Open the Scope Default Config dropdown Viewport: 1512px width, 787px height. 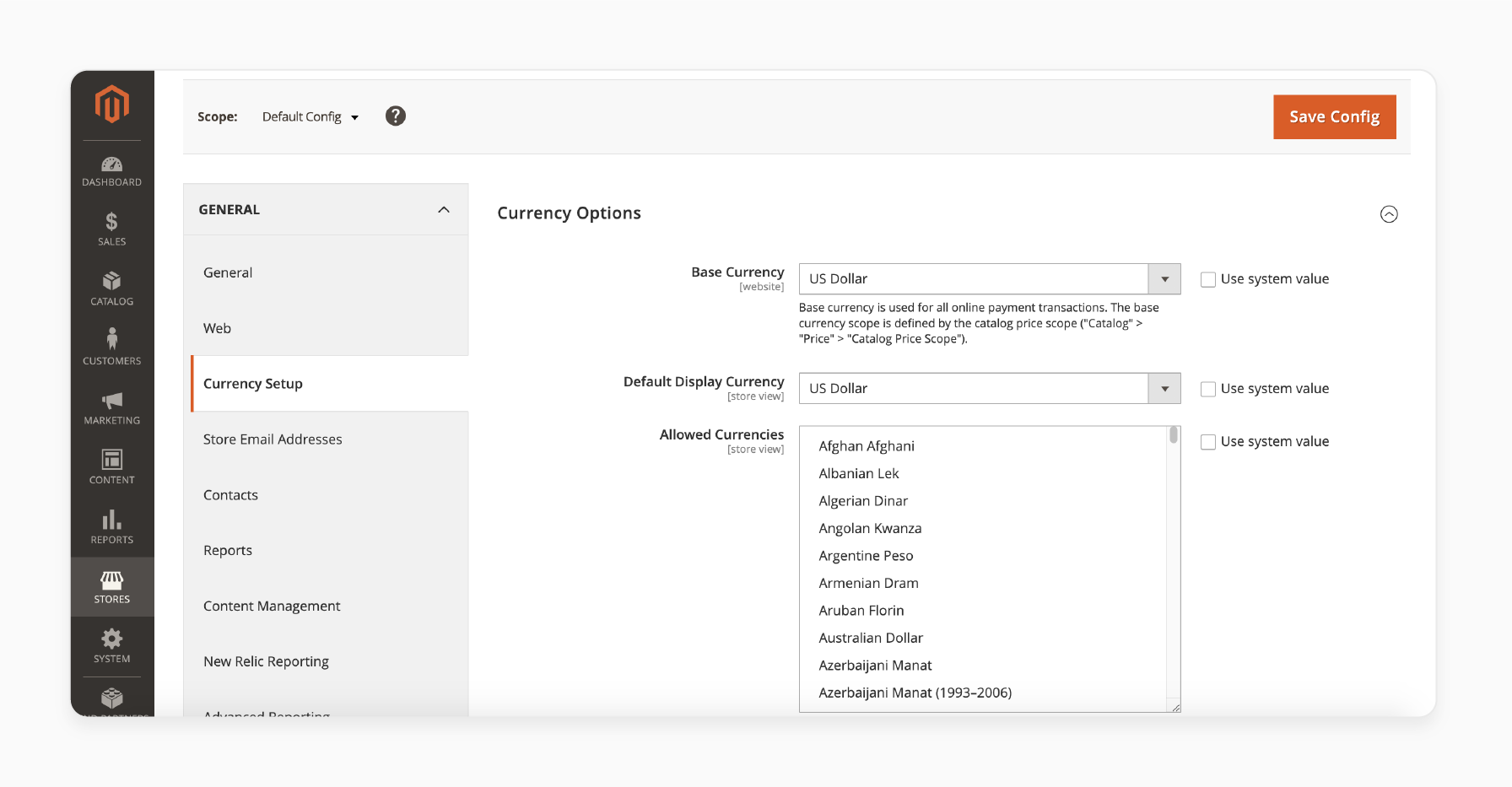tap(310, 116)
